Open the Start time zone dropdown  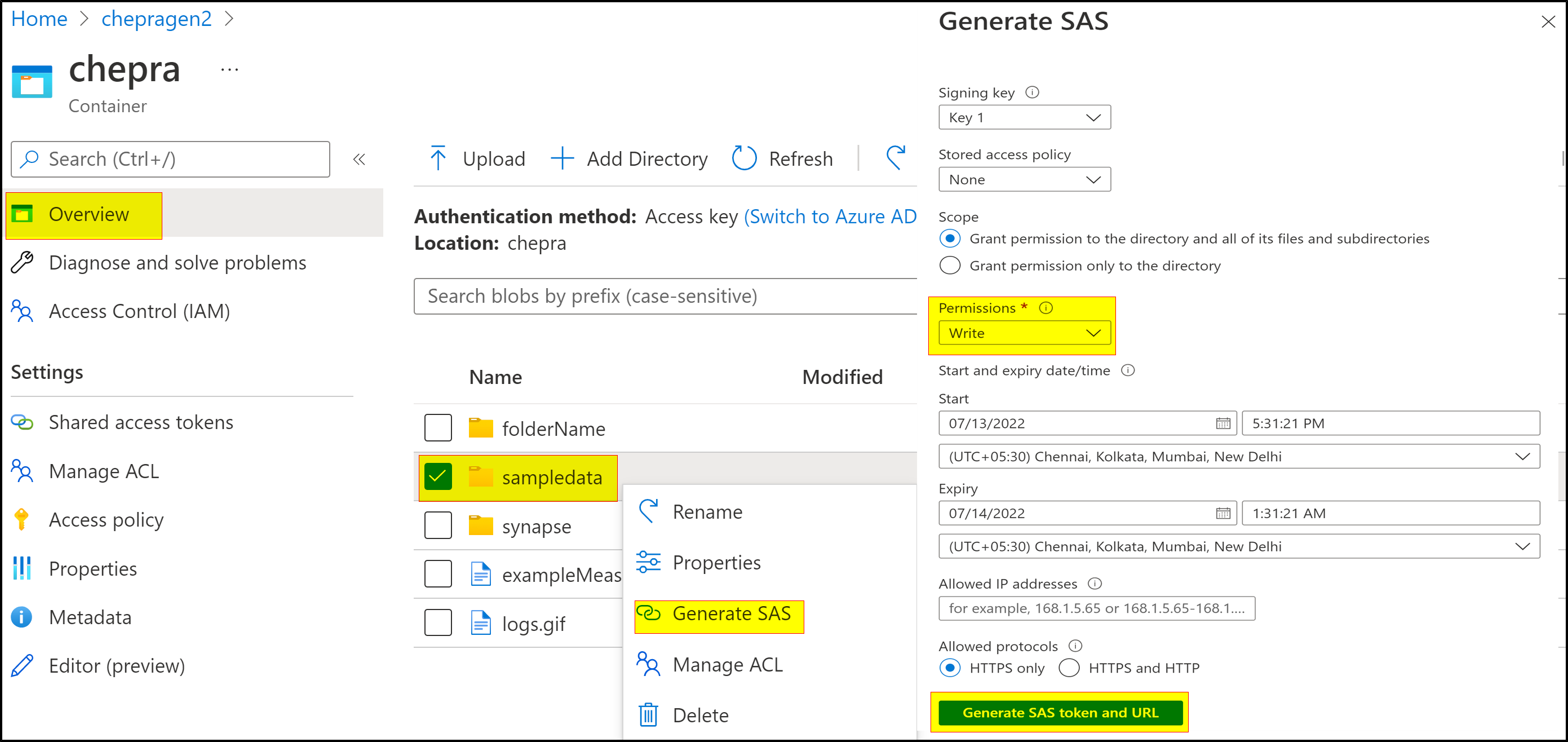pos(1239,457)
